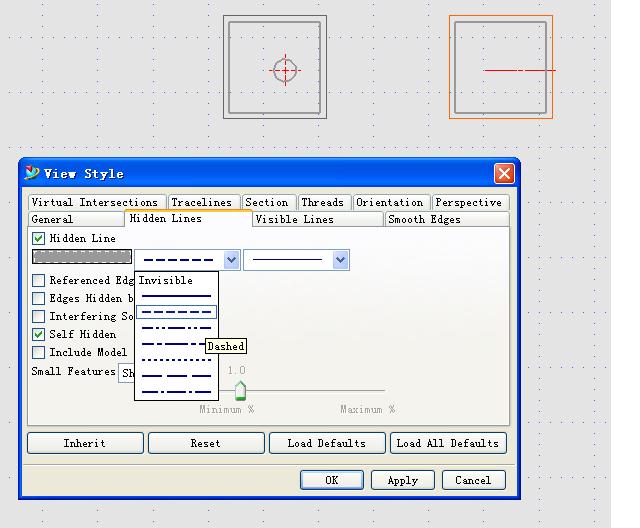
Task: Click the Inherit button
Action: [x=85, y=443]
